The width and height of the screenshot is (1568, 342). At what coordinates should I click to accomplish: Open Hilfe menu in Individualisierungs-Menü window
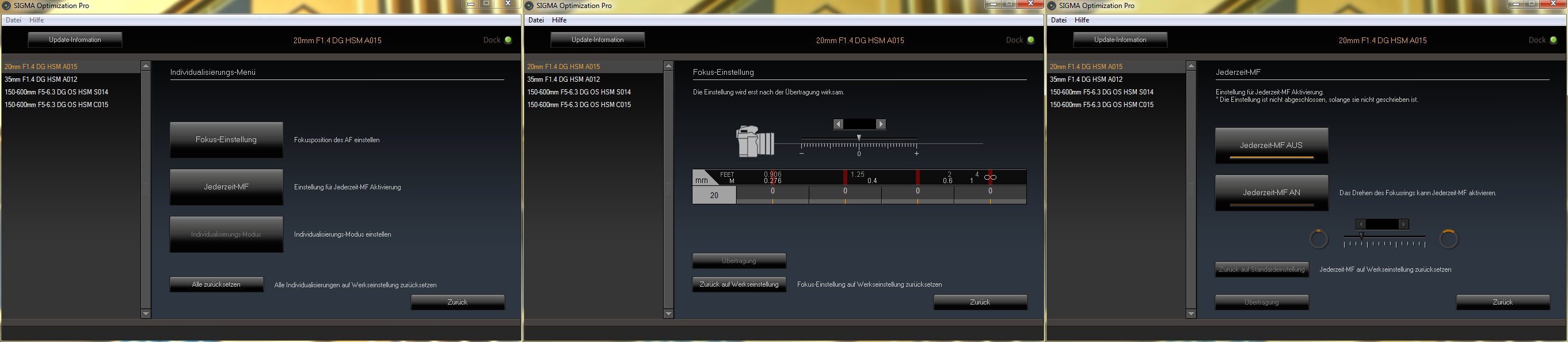[36, 20]
